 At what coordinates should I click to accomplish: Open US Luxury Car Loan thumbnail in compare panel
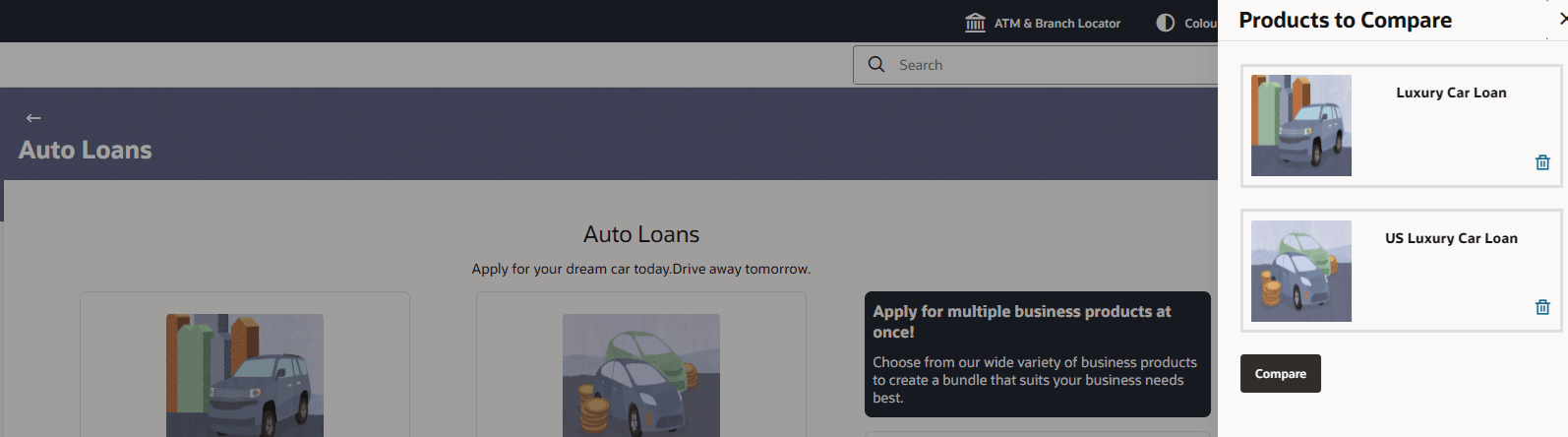point(1301,271)
